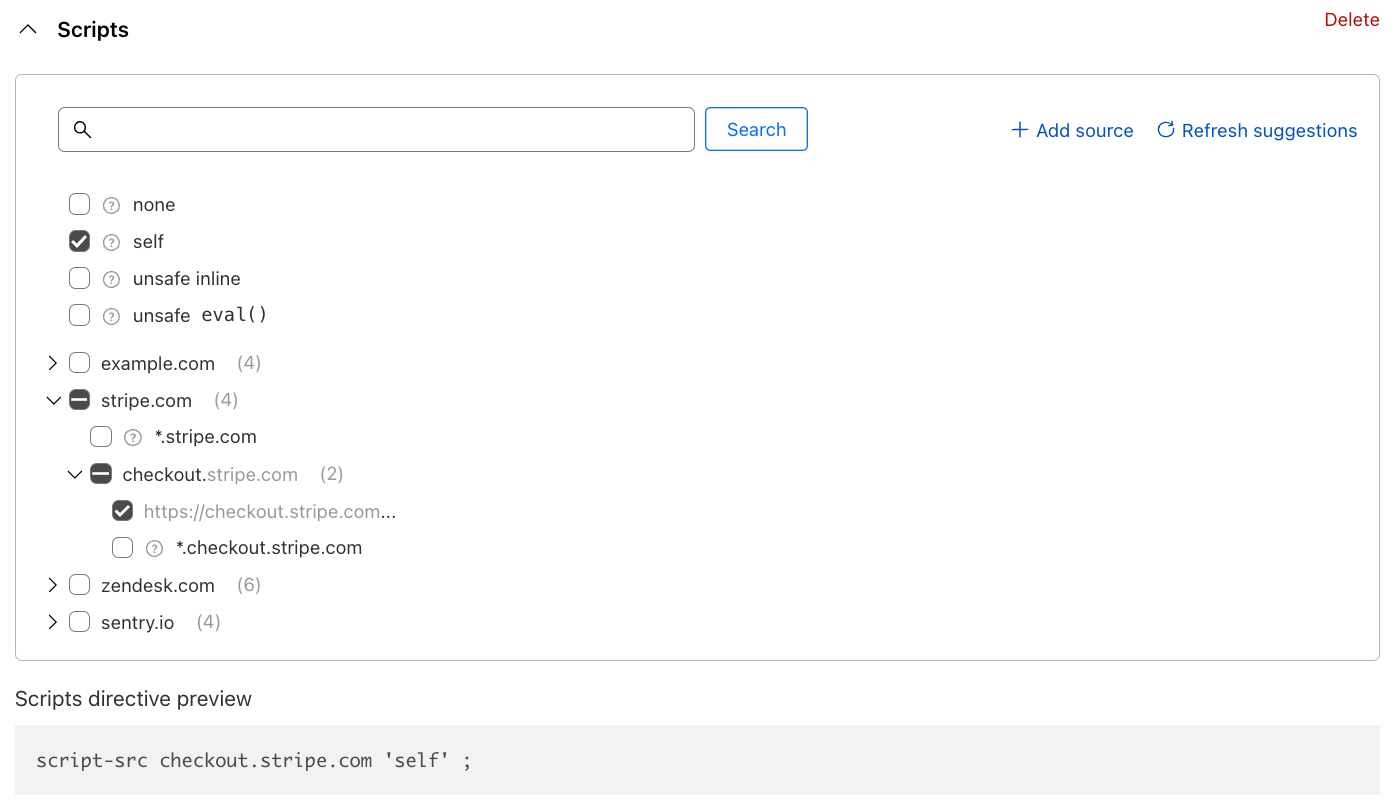Check the none checkbox

(80, 204)
